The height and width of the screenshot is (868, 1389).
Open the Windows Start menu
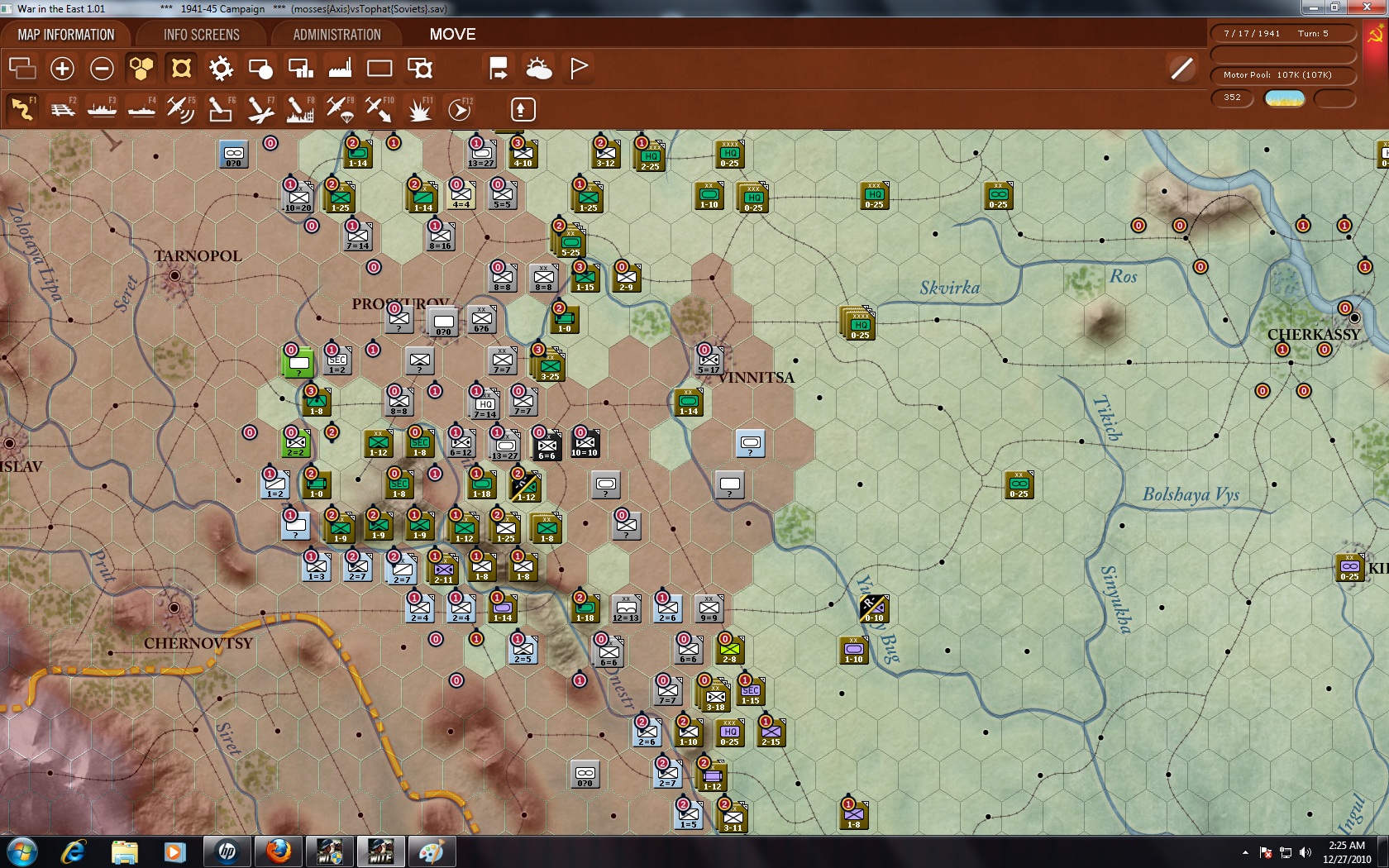[x=21, y=851]
